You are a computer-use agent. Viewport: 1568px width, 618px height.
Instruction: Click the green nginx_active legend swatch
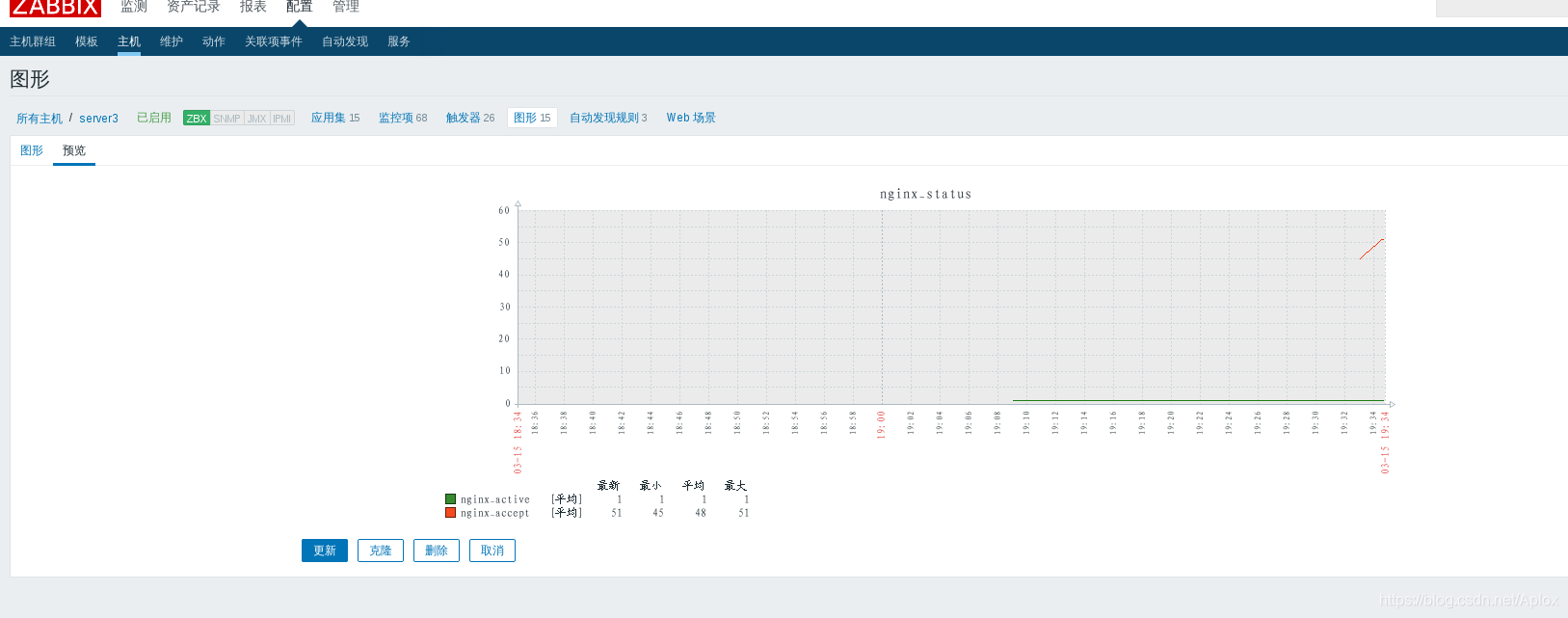tap(450, 499)
